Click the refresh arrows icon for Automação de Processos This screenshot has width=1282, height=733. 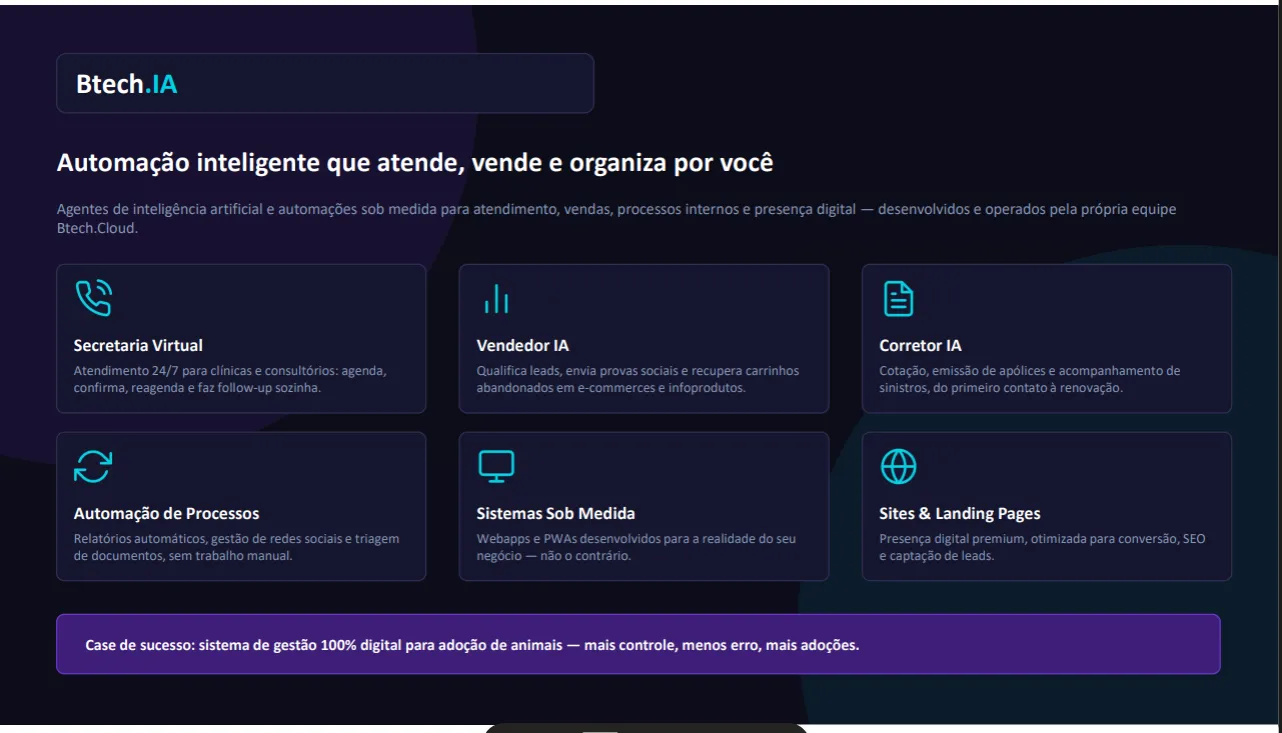click(x=93, y=466)
